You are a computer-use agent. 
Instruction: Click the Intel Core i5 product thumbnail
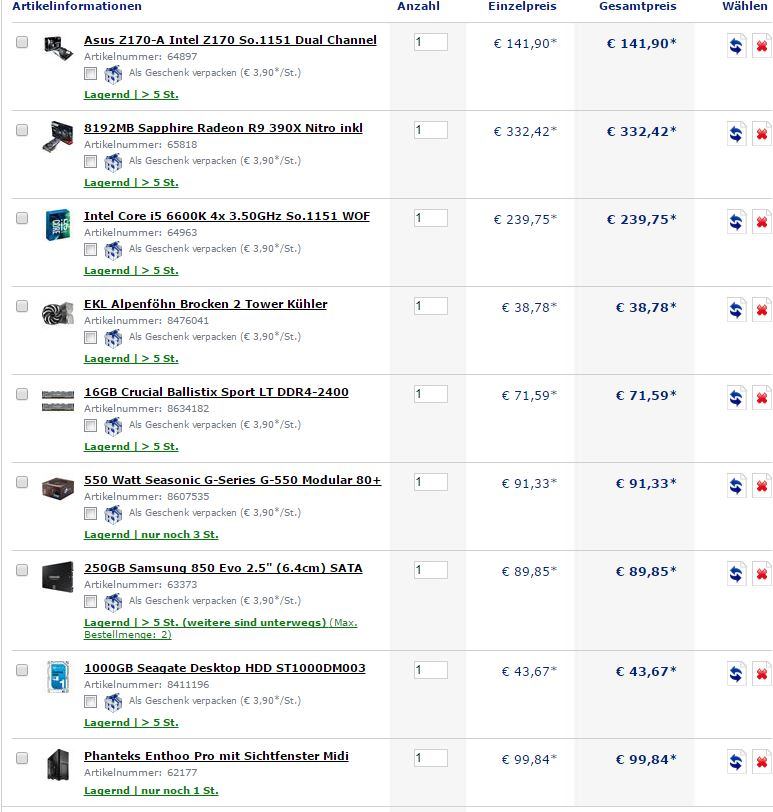click(58, 224)
